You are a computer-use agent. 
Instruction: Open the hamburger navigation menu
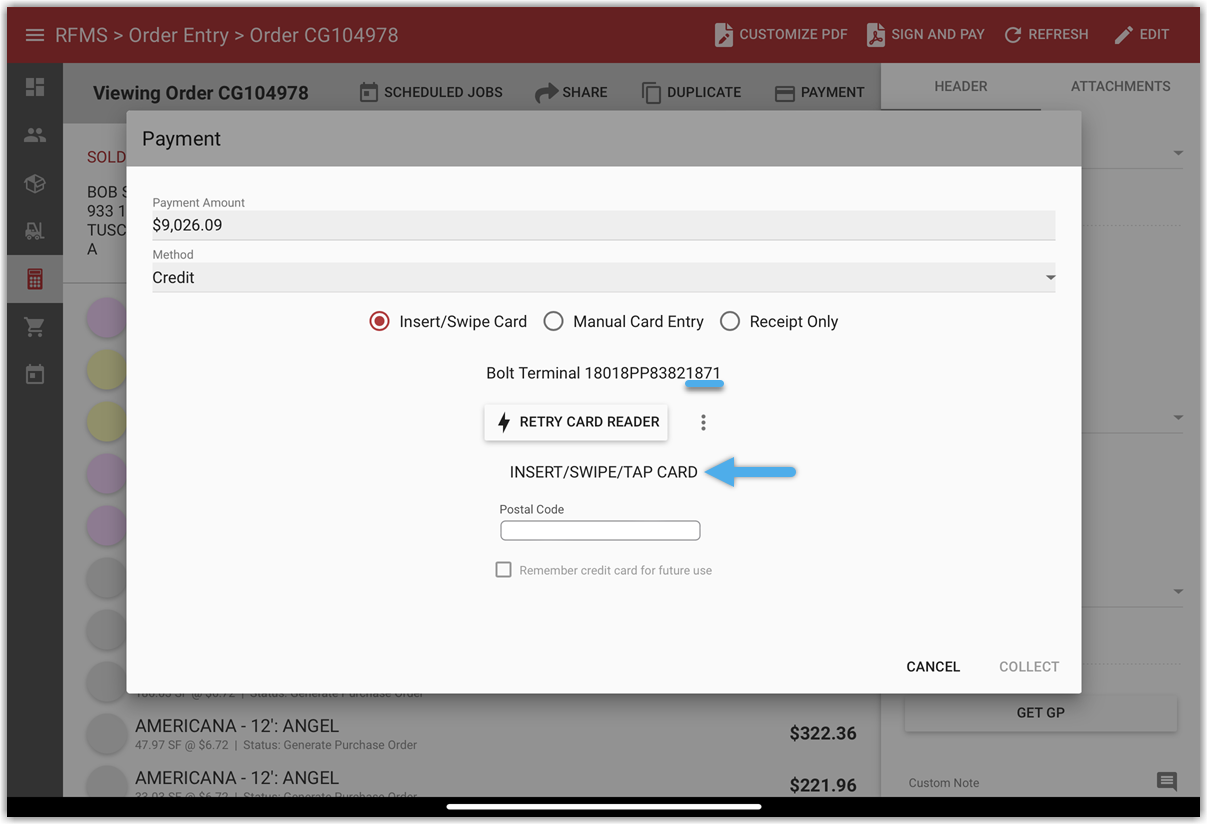coord(35,35)
